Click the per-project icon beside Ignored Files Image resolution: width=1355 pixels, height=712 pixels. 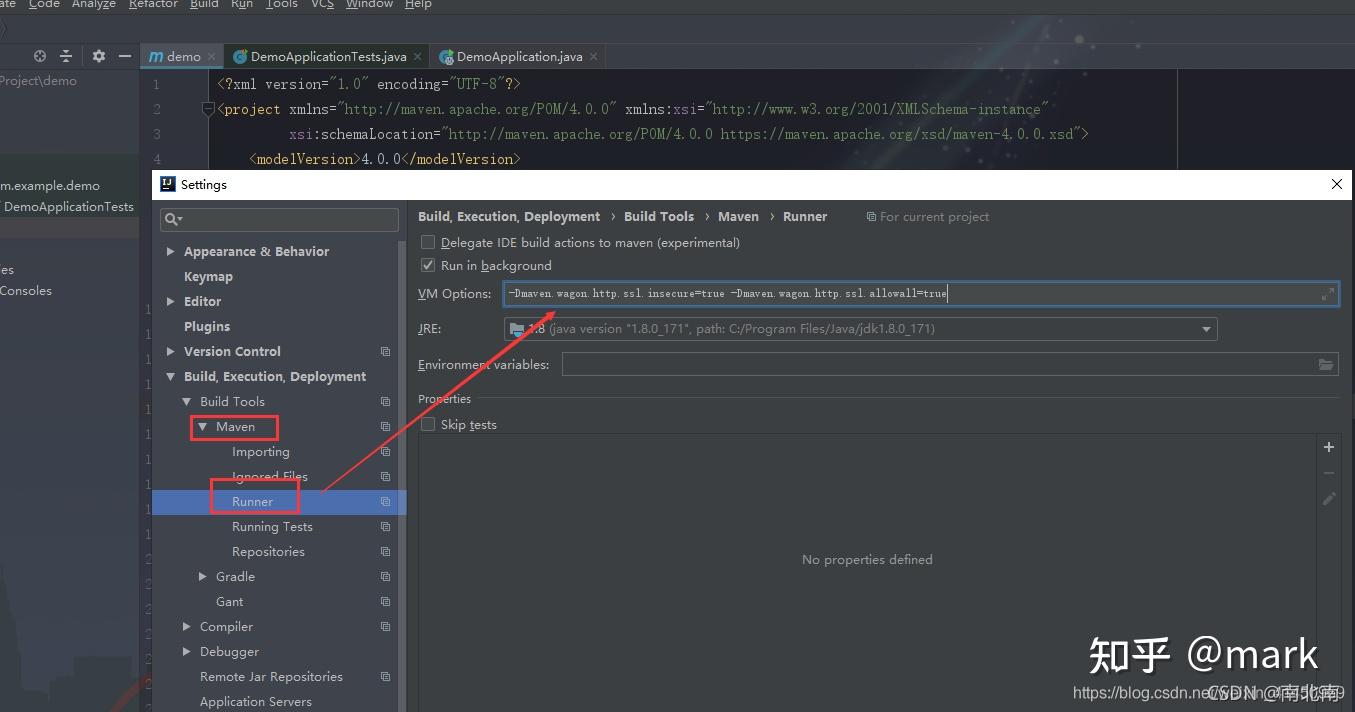(385, 477)
